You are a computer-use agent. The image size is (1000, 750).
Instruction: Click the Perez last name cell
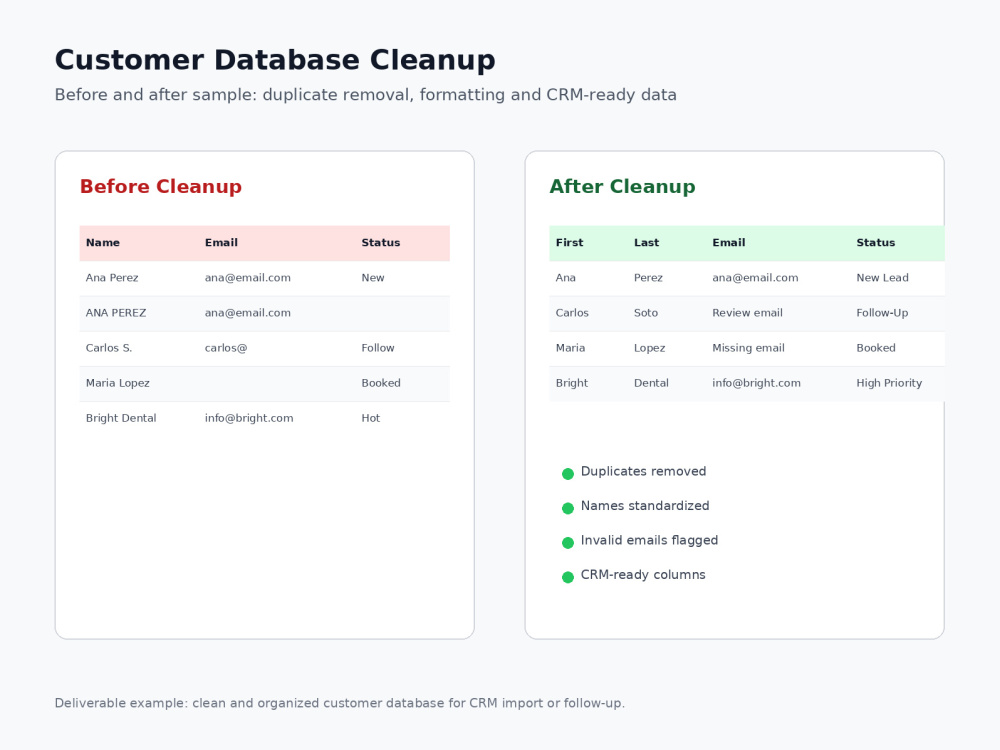click(648, 277)
